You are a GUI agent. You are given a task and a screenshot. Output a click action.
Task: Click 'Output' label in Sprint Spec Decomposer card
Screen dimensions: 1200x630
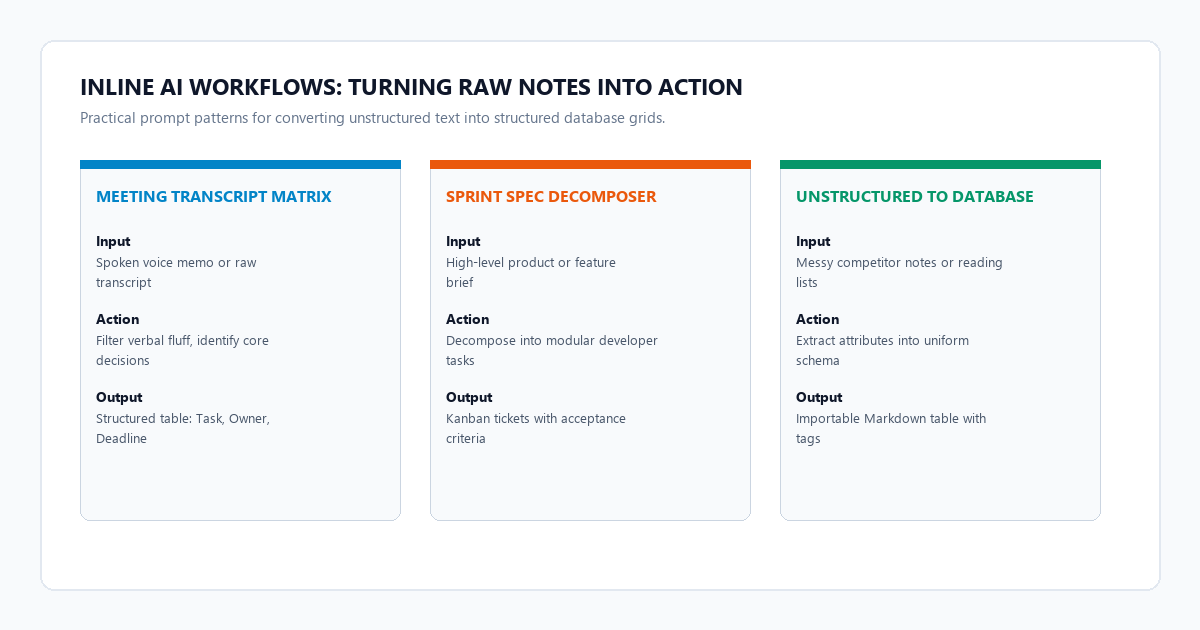(469, 397)
